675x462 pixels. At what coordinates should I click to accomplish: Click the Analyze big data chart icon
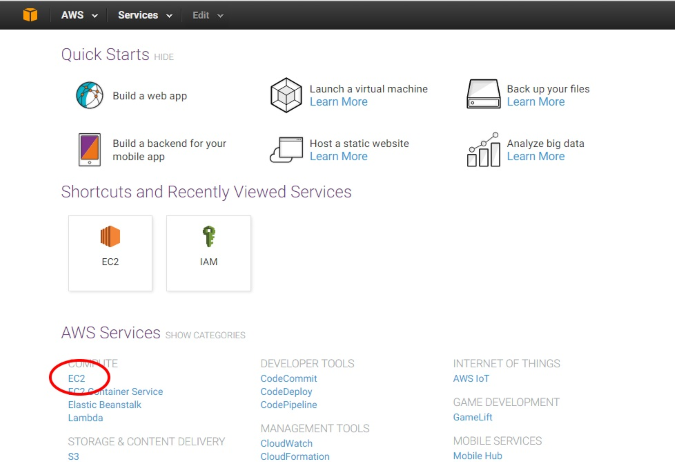tap(483, 149)
